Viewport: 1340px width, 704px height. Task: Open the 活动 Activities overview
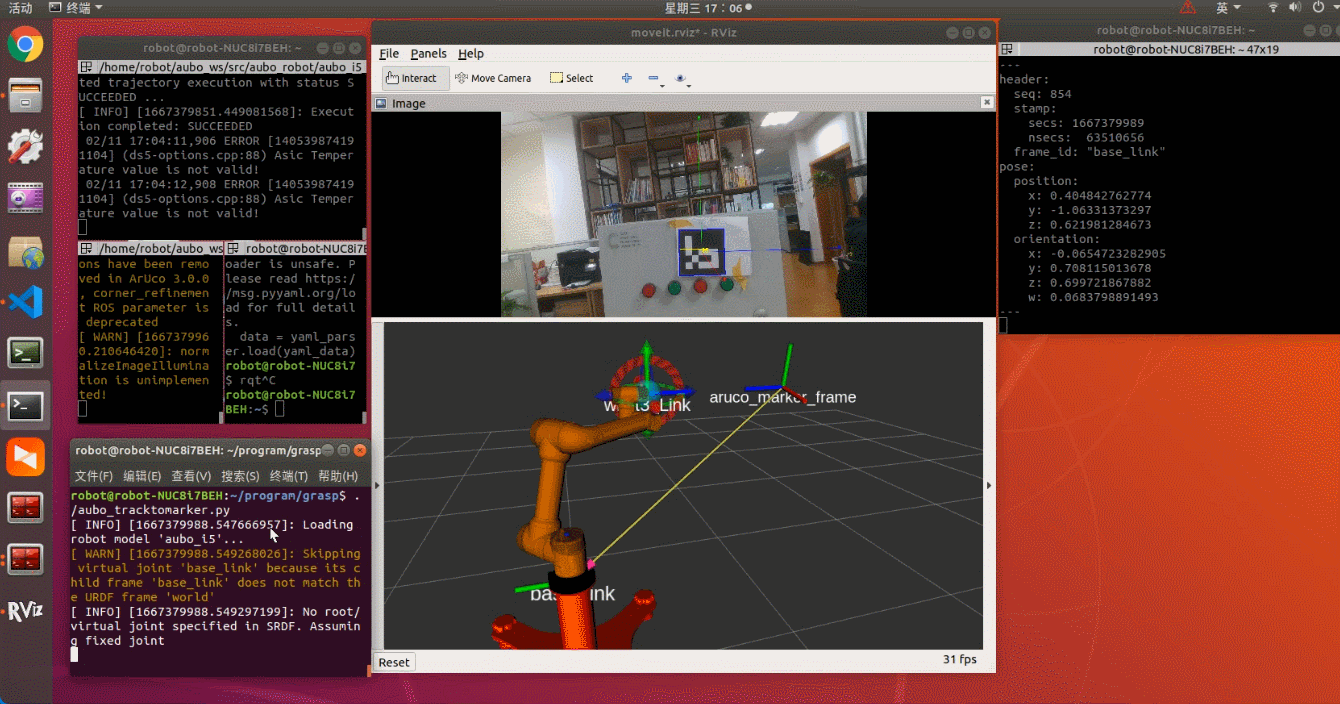(x=20, y=8)
